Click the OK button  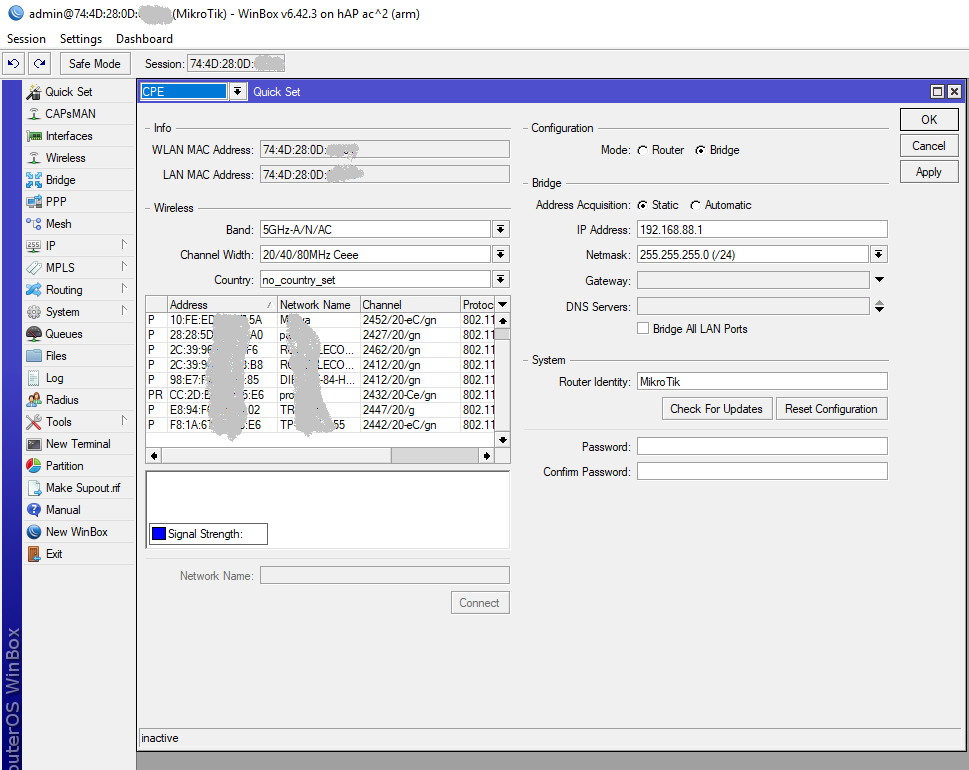929,120
